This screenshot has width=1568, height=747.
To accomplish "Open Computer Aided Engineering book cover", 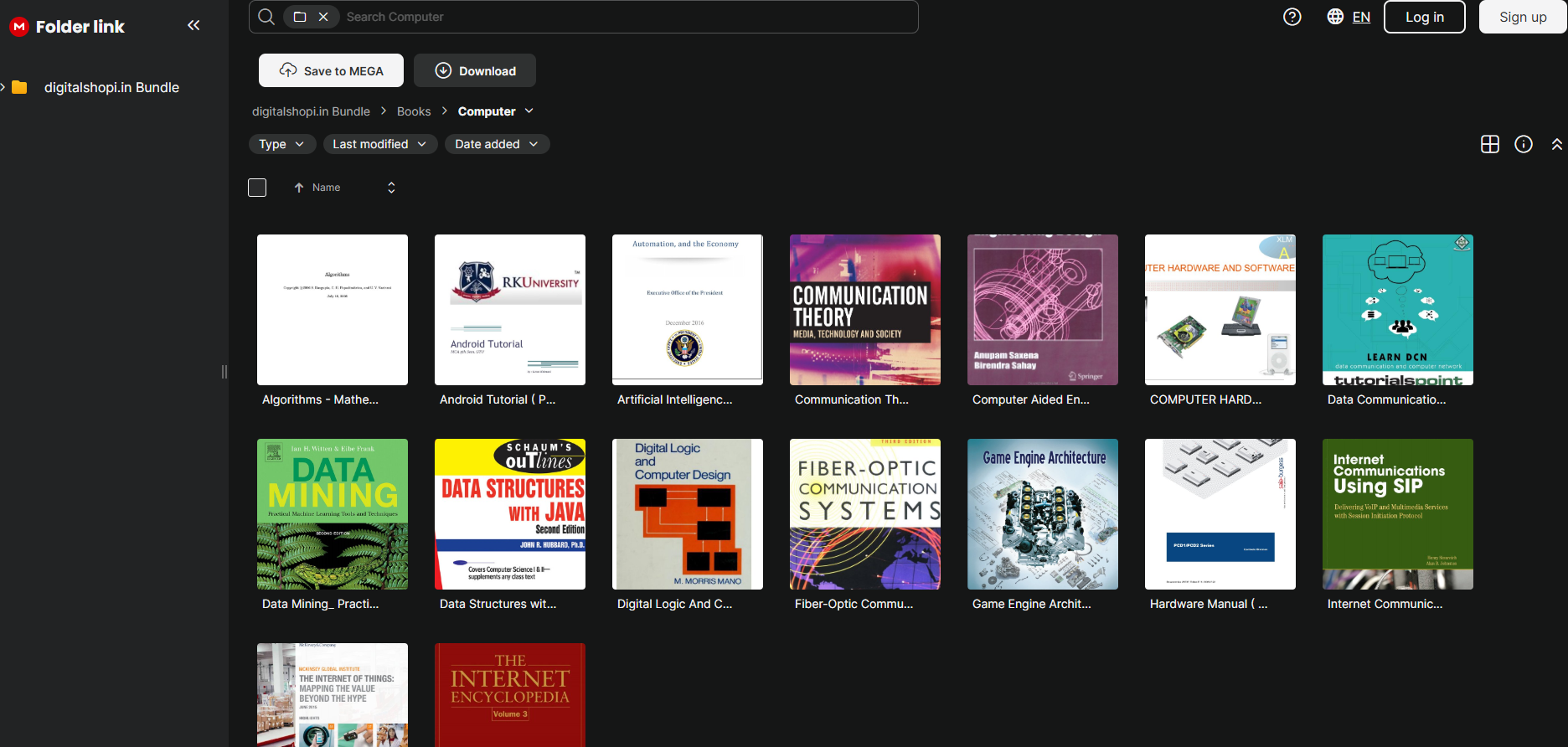I will click(1043, 310).
